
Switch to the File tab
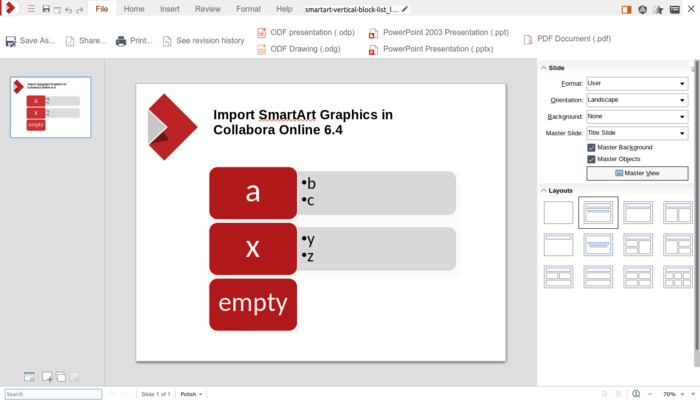click(101, 9)
